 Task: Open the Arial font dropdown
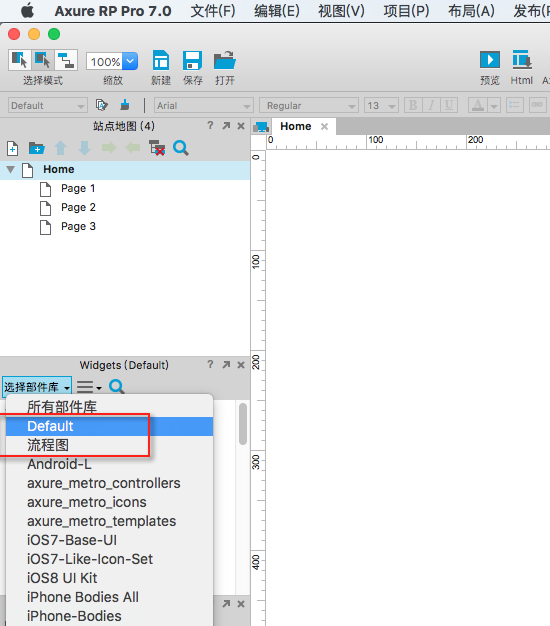204,106
